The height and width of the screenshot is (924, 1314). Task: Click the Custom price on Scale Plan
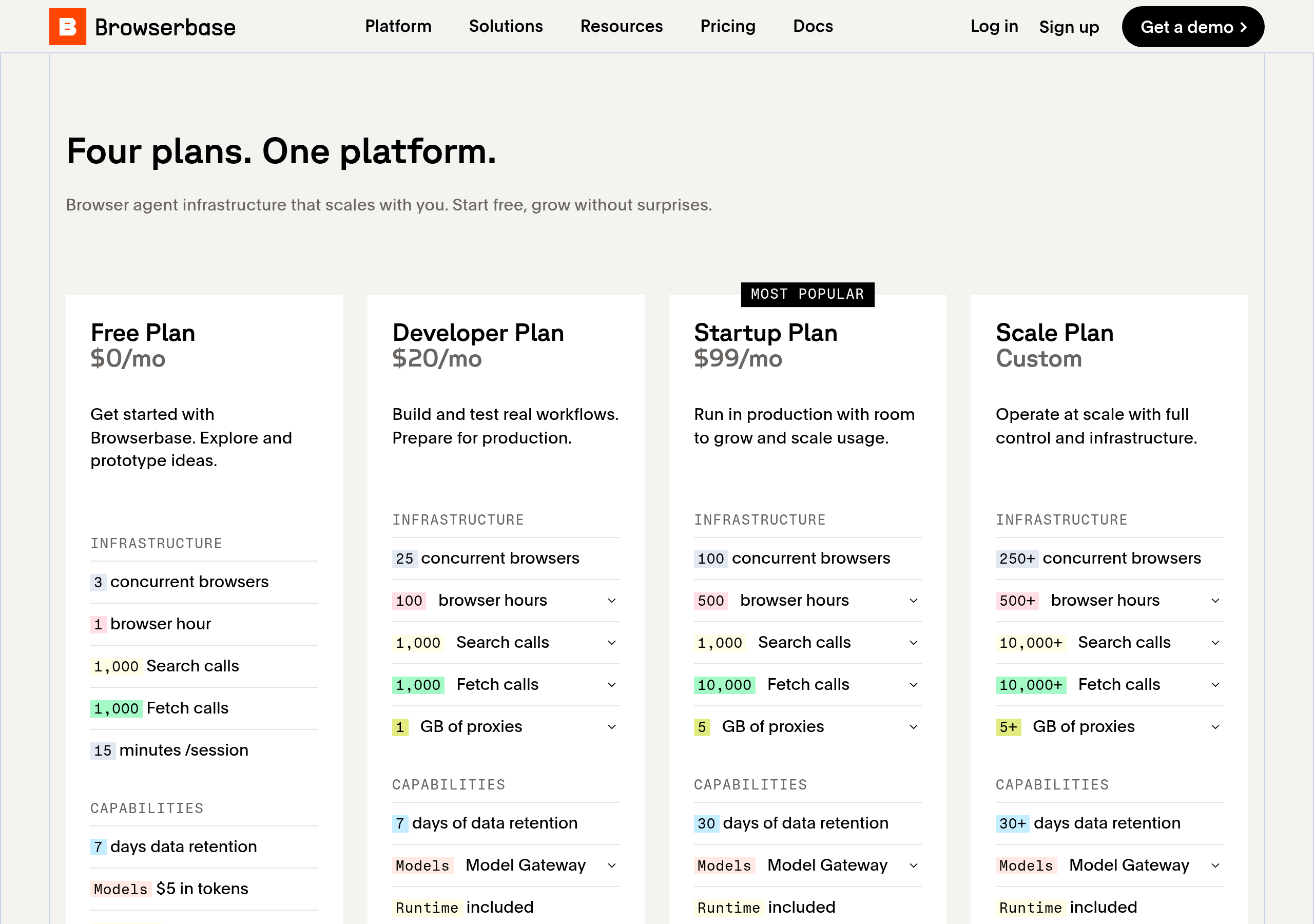1039,359
